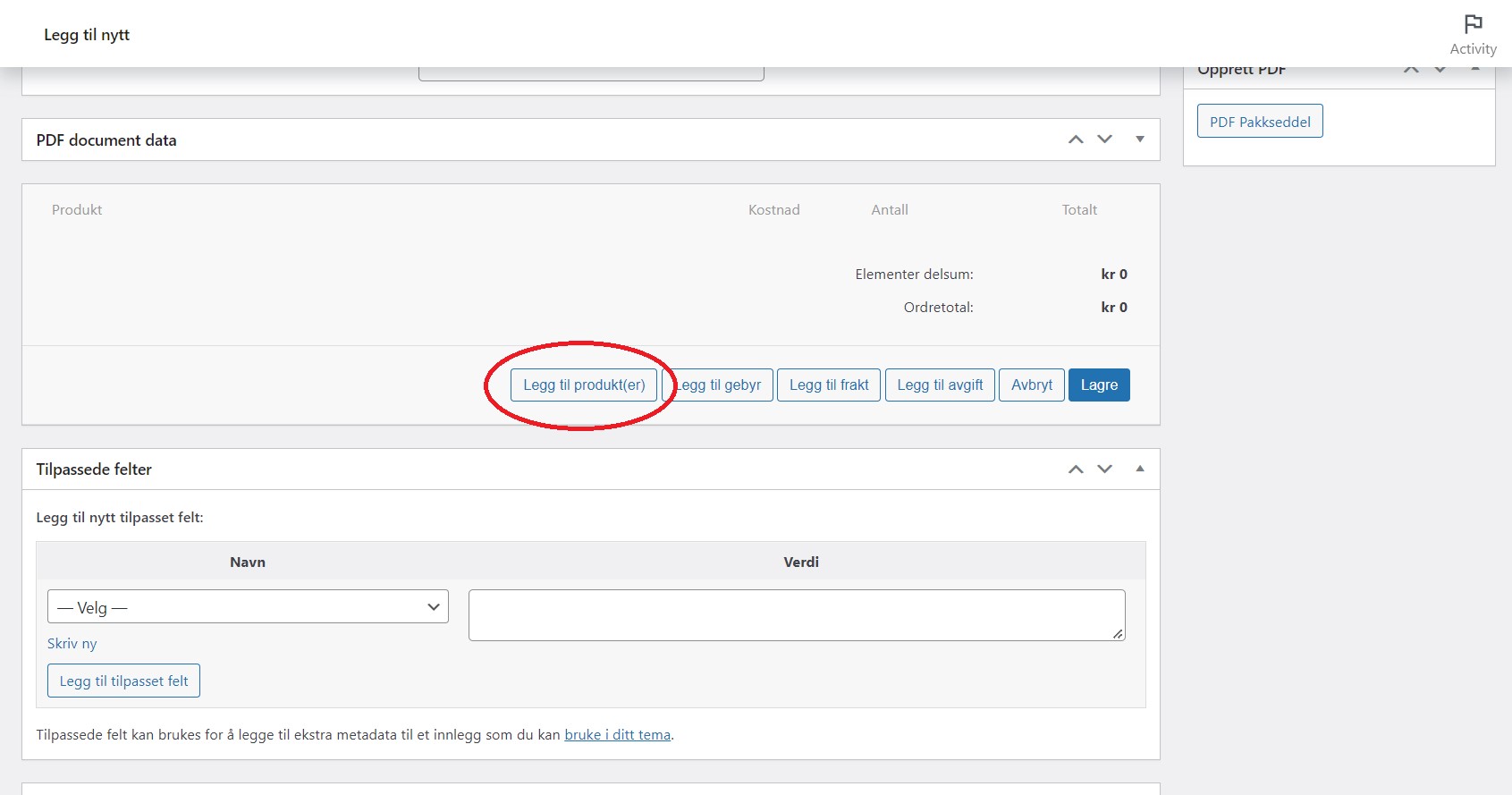Click the Verdi text area
Viewport: 1512px width, 795px height.
click(x=796, y=615)
